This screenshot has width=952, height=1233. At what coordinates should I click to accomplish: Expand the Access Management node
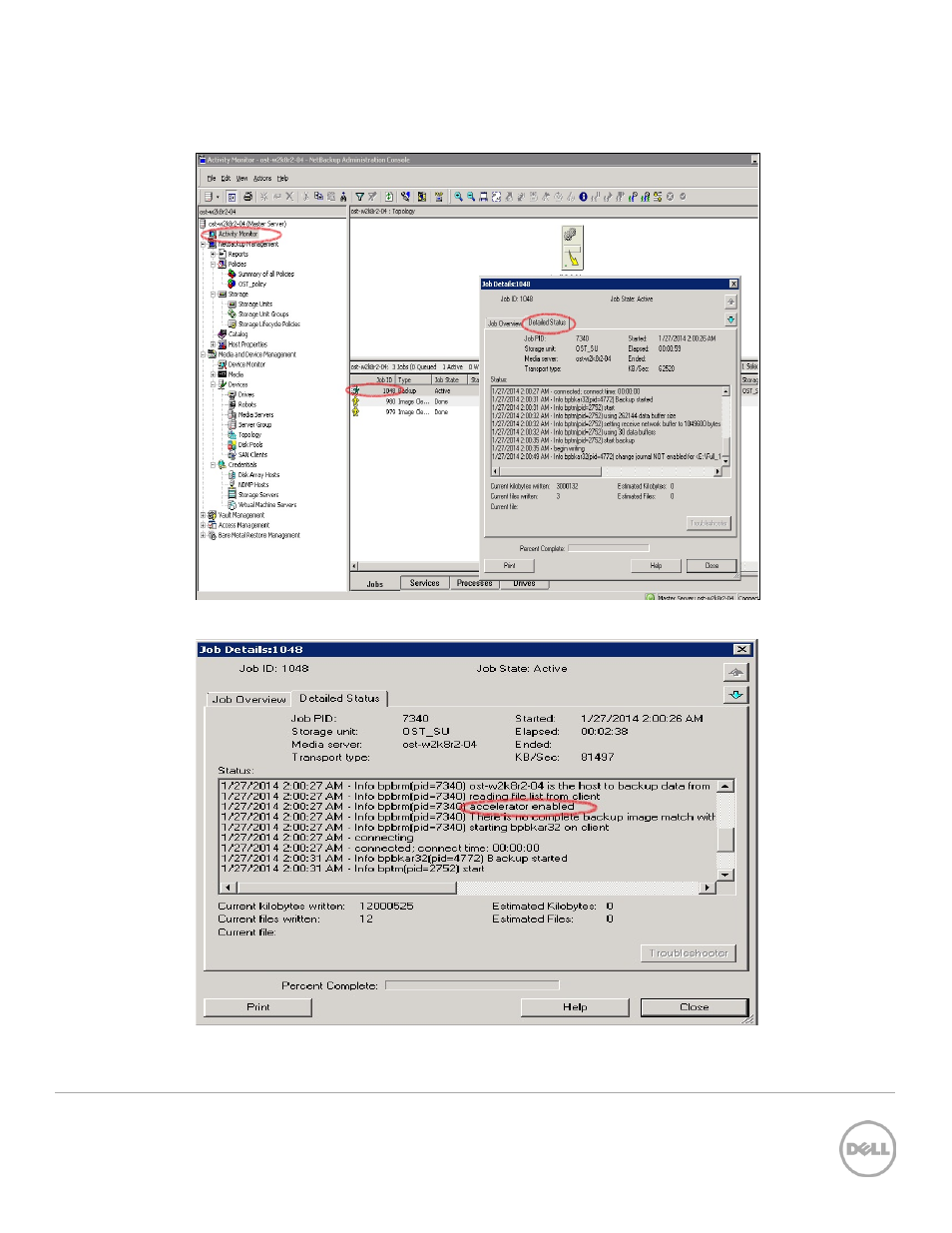point(203,525)
